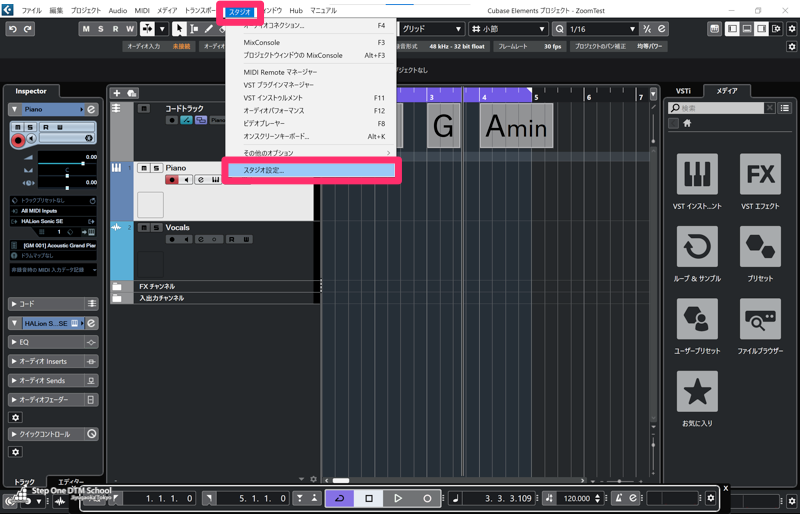This screenshot has height=514, width=800.
Task: Toggle the global Write W toolbar button
Action: click(130, 29)
